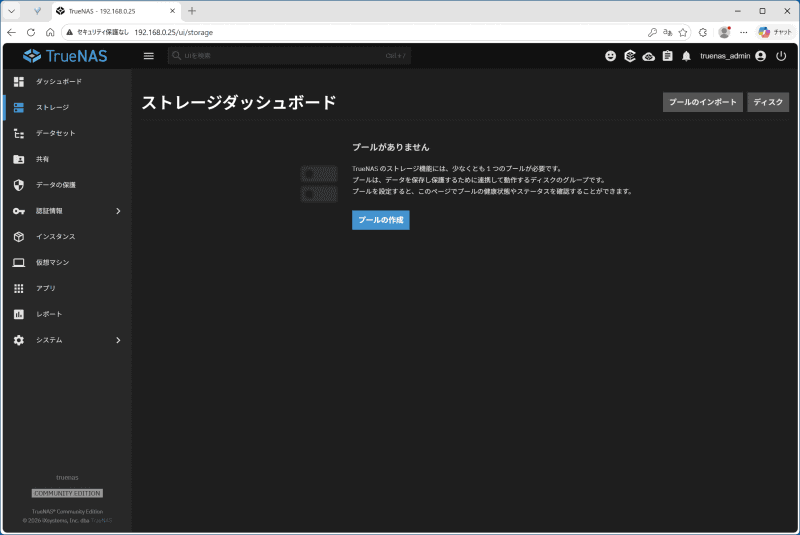800x535 pixels.
Task: Click the TrueNAS Connect cloud icon
Action: (x=648, y=56)
